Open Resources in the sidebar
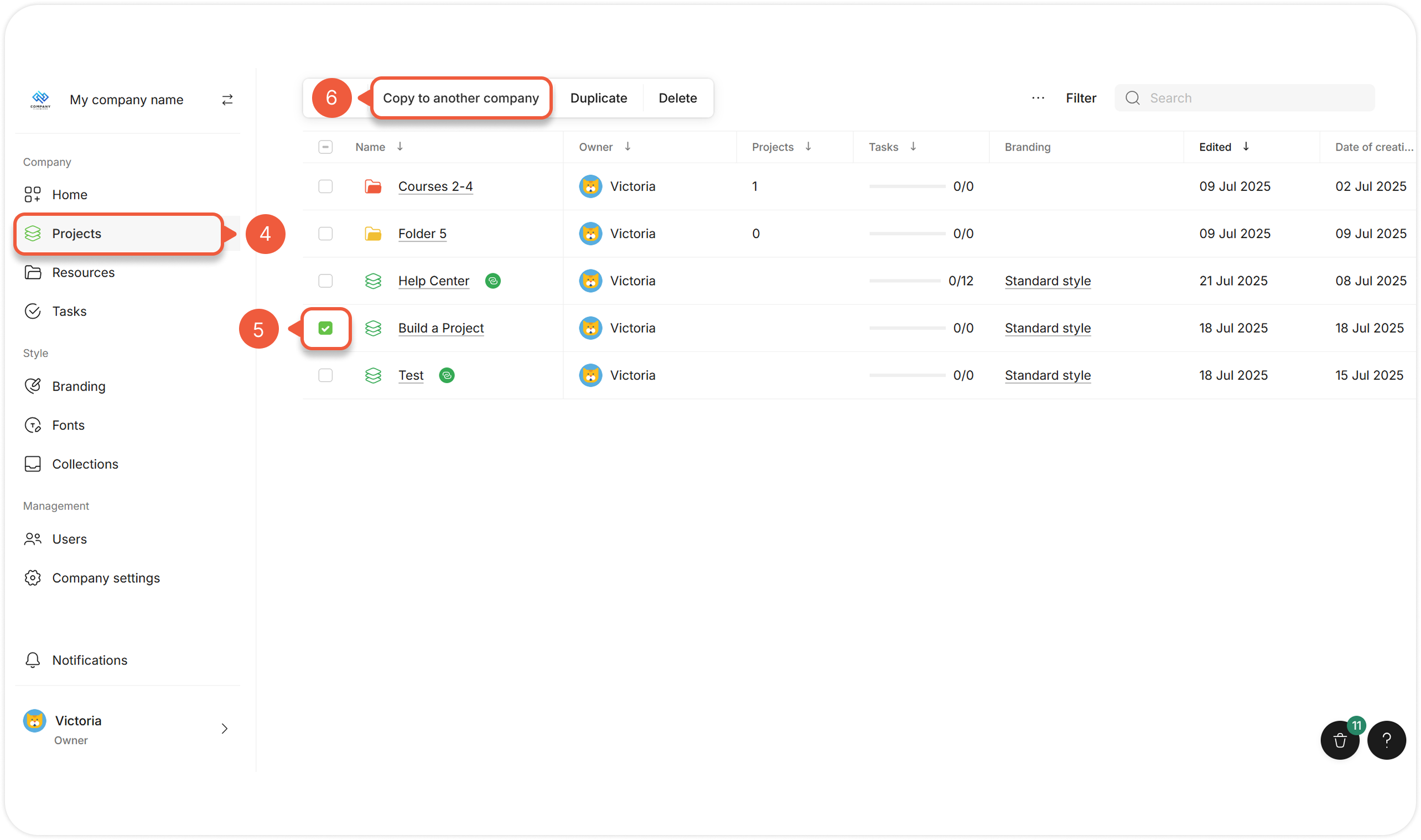1421x840 pixels. [x=82, y=272]
